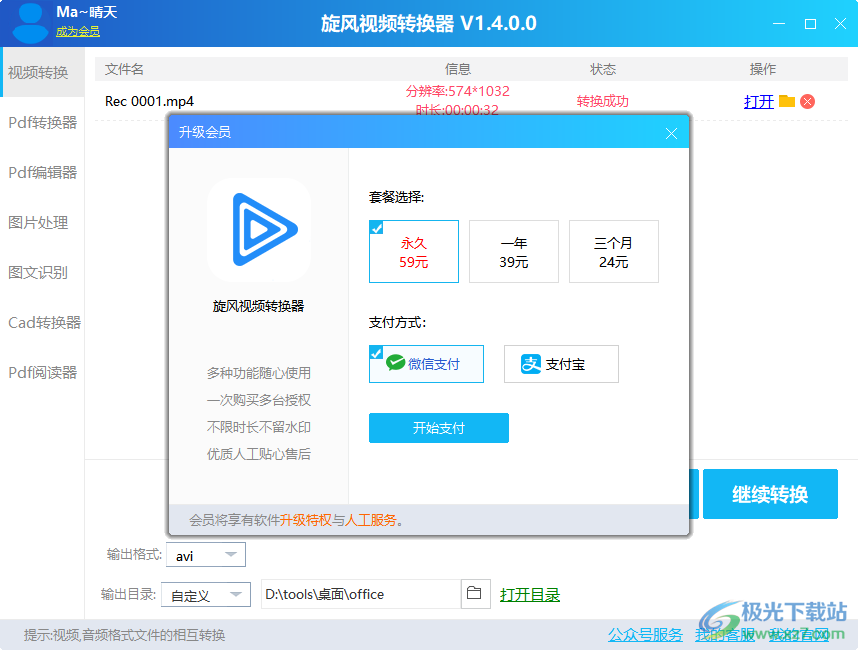Viewport: 858px width, 650px height.
Task: Open the Pdf阅读器 tool
Action: pos(42,372)
